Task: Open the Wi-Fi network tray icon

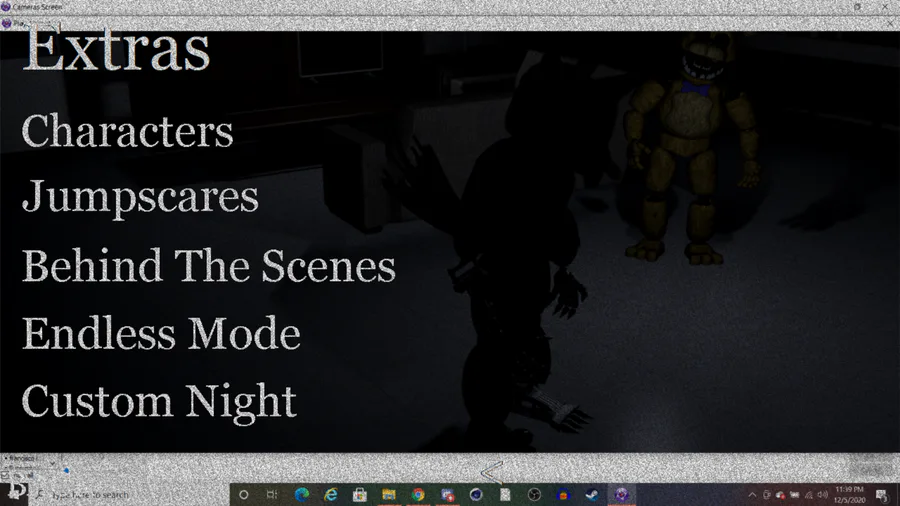Action: click(x=809, y=495)
